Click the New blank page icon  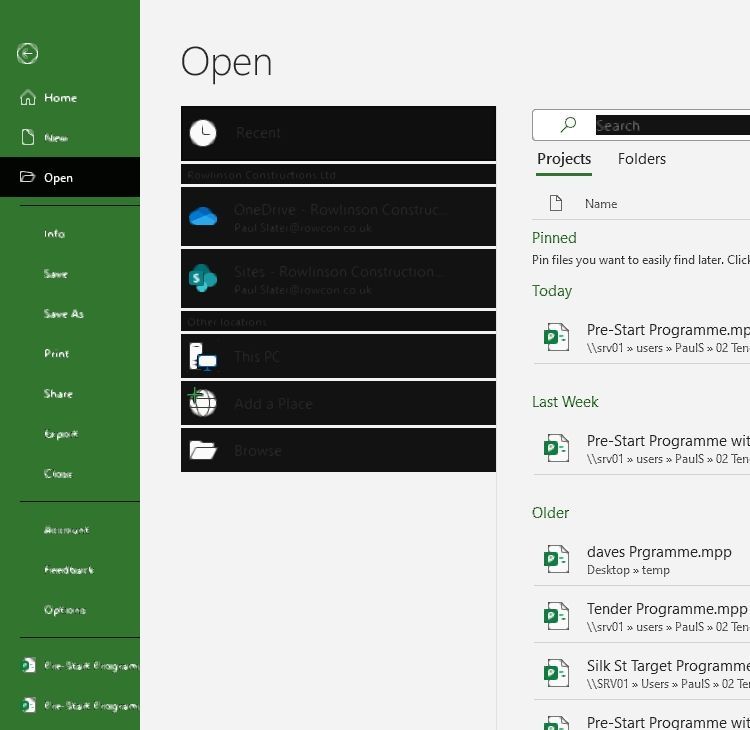click(28, 137)
